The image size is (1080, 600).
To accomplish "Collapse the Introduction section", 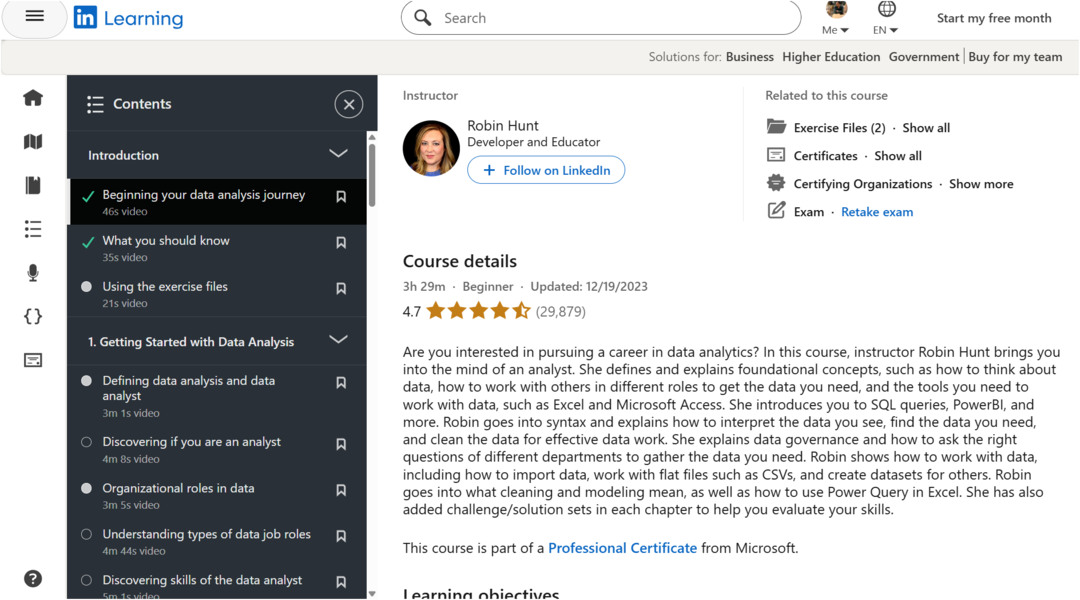I will pyautogui.click(x=338, y=154).
